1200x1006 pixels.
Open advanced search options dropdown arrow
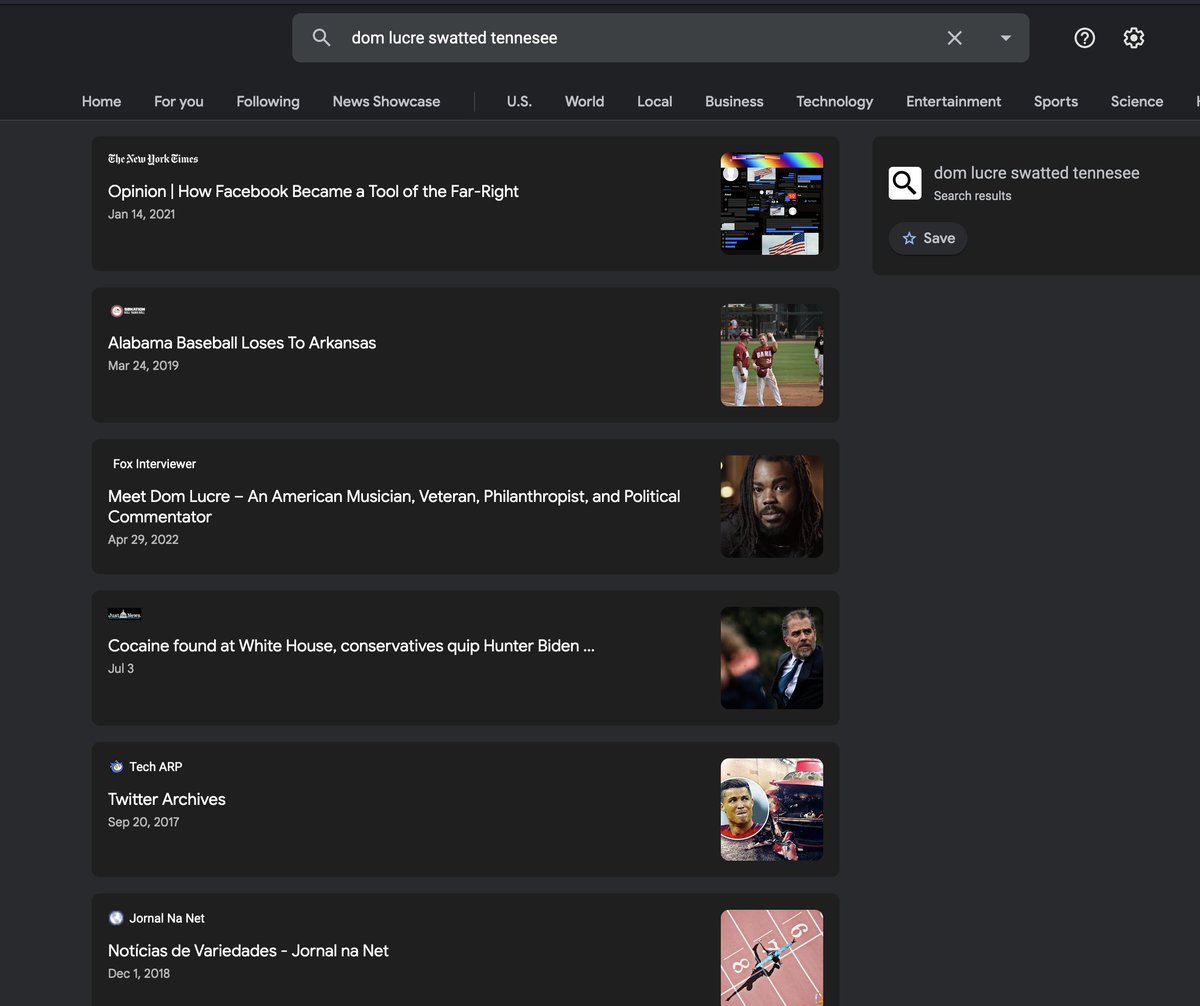[1006, 38]
